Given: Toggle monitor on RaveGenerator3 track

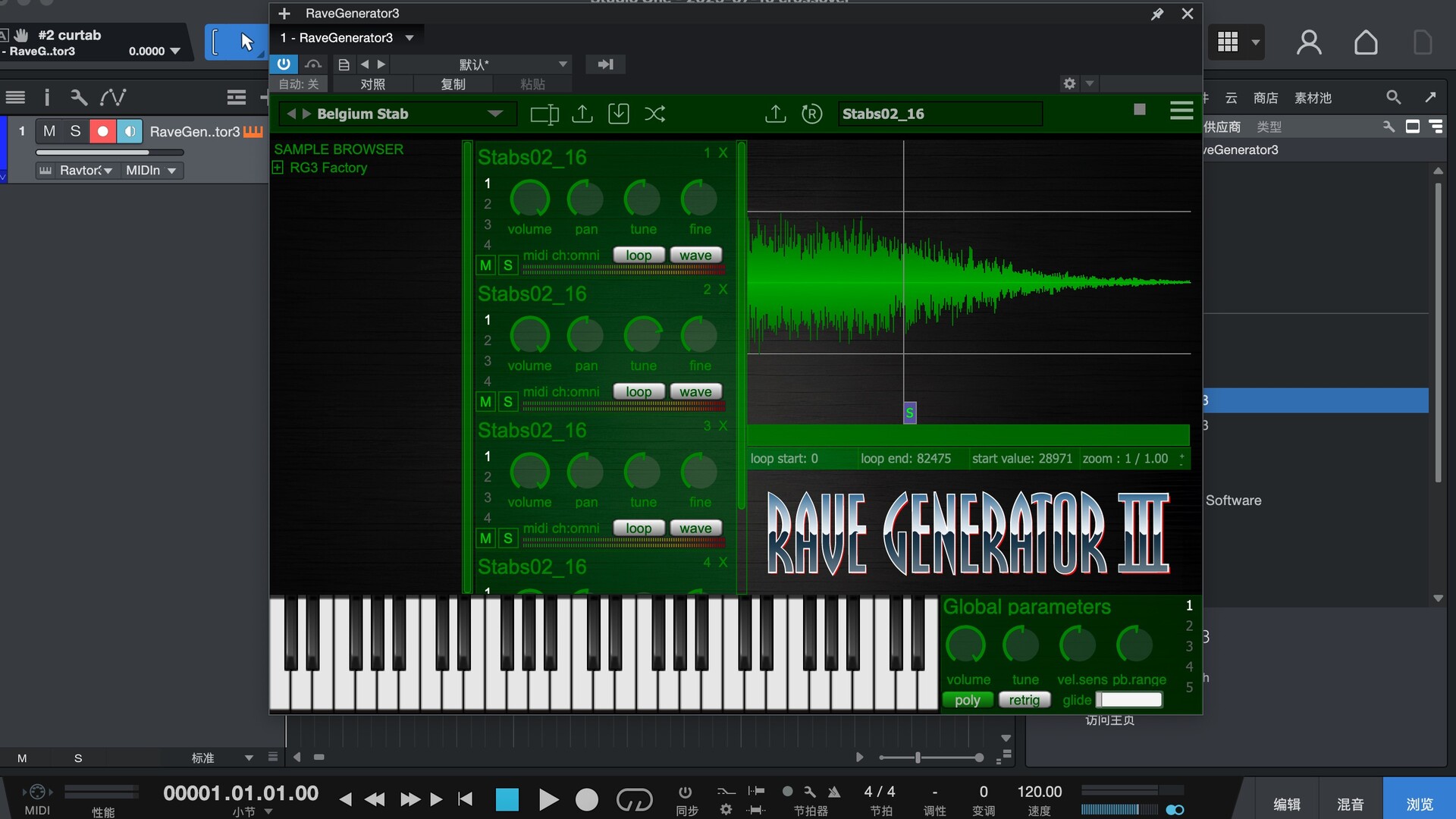Looking at the screenshot, I should click(x=130, y=131).
